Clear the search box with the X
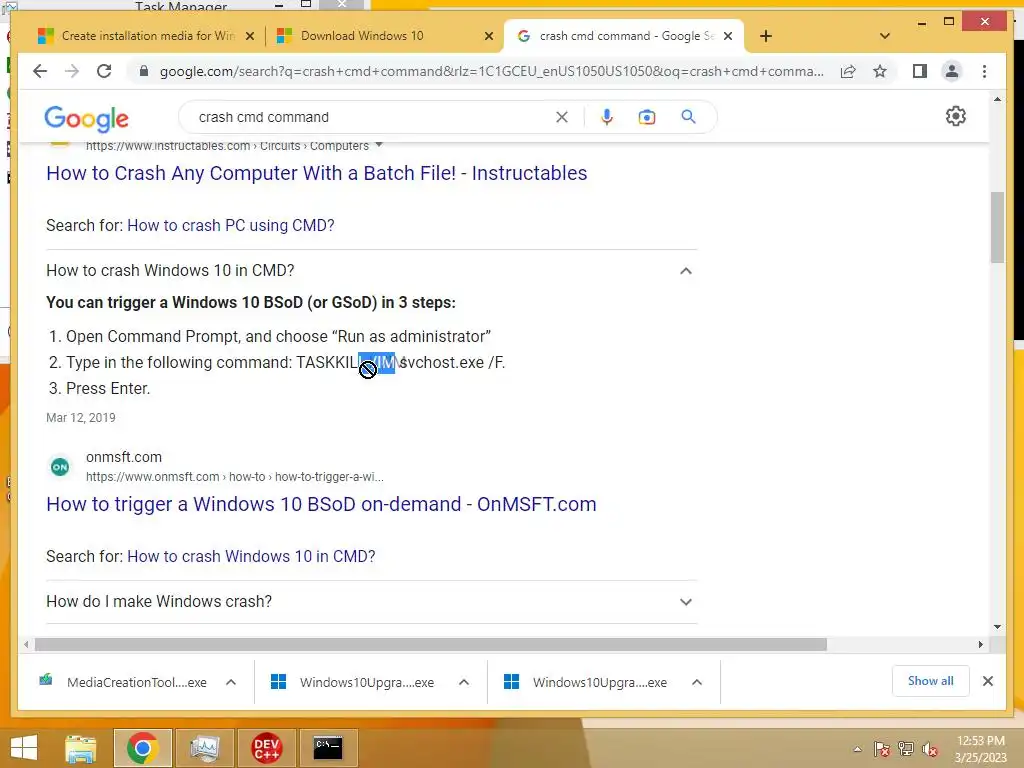The image size is (1024, 768). [562, 117]
